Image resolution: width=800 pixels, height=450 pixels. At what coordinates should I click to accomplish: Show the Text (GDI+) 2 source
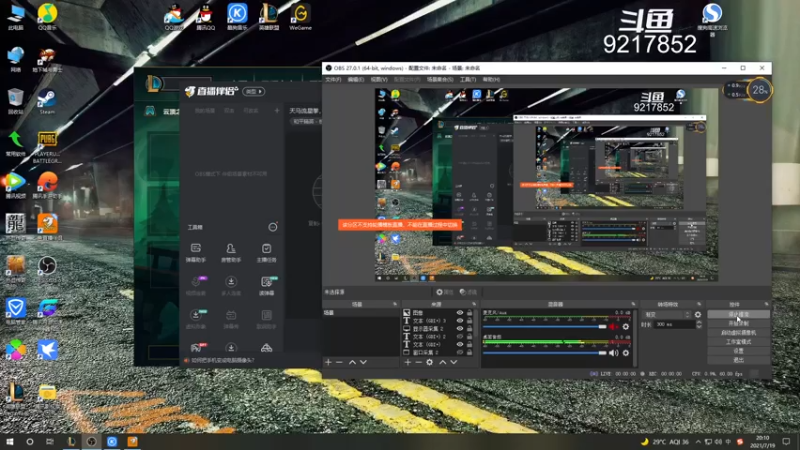460,337
